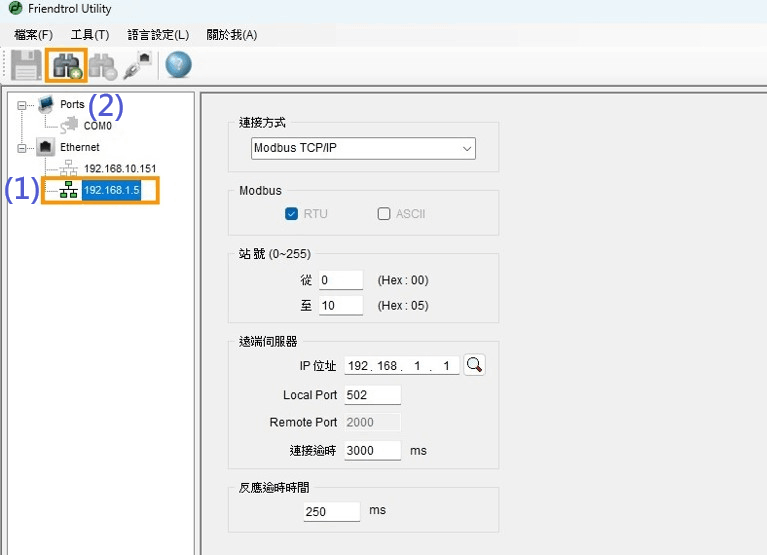Select the COM0 port plug icon
The width and height of the screenshot is (770, 555).
(69, 126)
